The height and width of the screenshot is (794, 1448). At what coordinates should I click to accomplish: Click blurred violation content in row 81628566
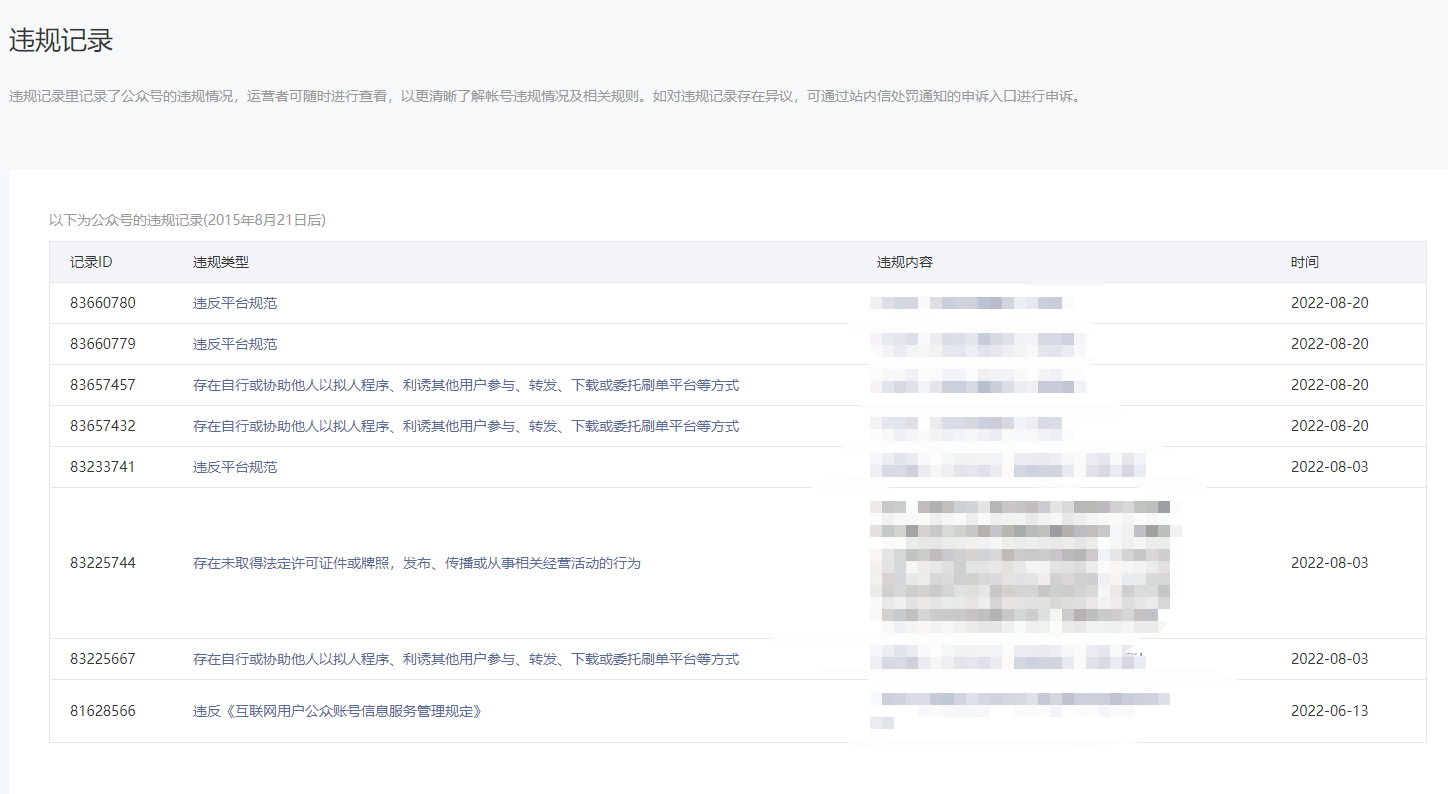coord(1020,711)
